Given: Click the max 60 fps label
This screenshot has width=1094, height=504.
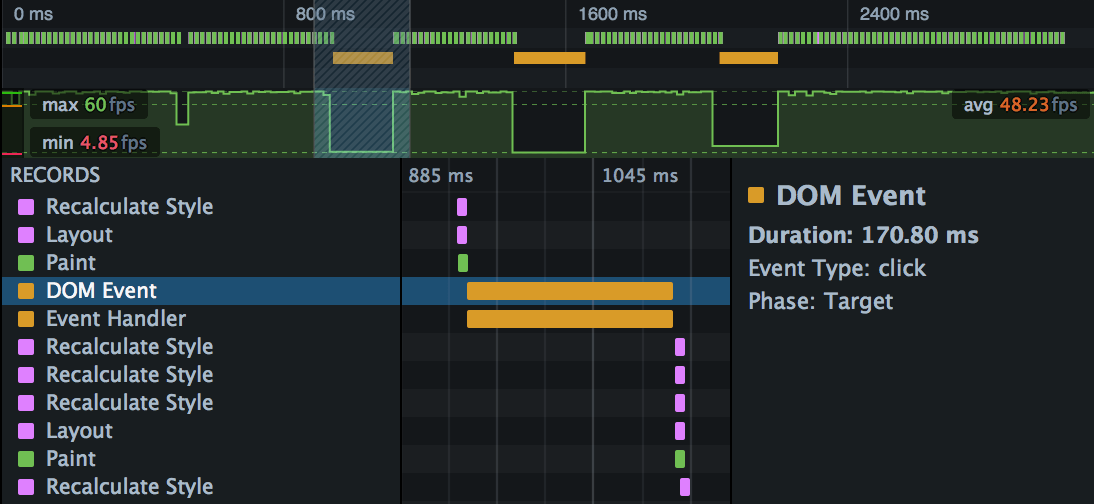Looking at the screenshot, I should pos(88,105).
